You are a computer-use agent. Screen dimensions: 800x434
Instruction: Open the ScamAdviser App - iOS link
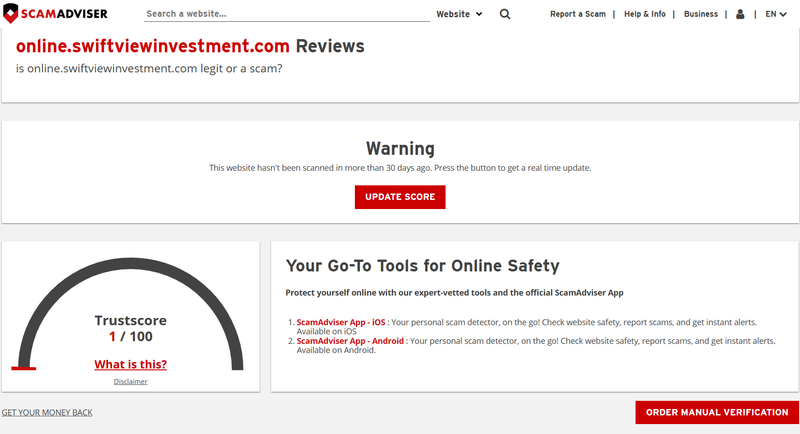341,322
